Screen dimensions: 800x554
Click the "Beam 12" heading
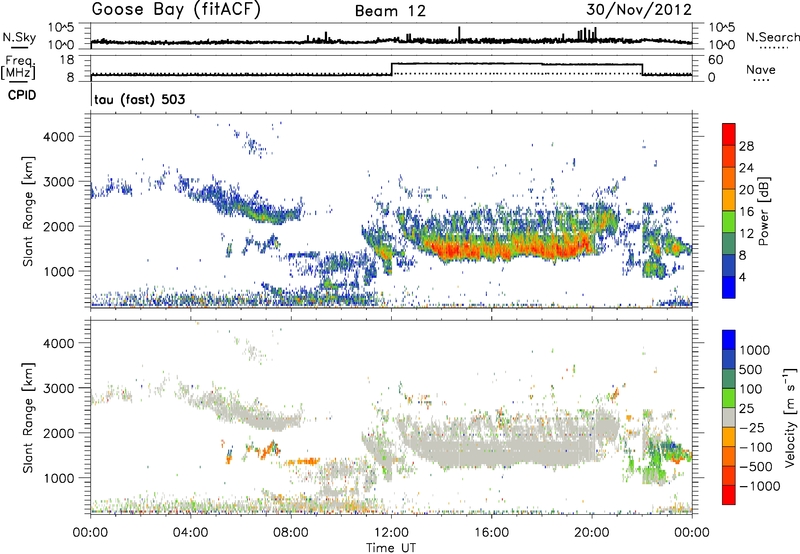pos(390,11)
